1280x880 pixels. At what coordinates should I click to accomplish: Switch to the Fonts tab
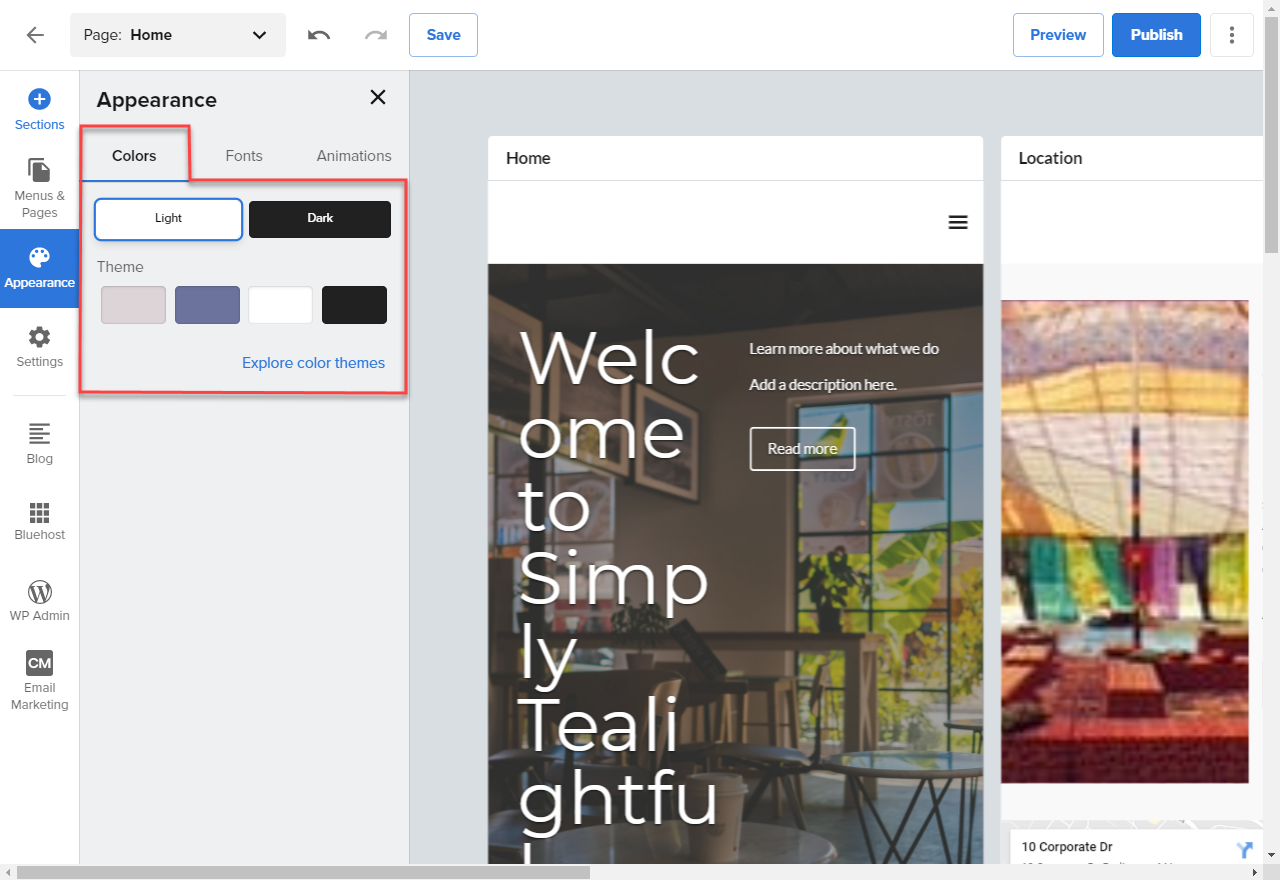(244, 156)
